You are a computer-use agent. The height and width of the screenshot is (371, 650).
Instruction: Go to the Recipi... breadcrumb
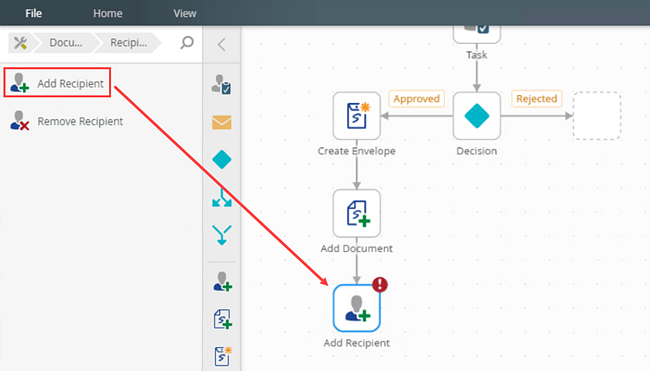(129, 43)
